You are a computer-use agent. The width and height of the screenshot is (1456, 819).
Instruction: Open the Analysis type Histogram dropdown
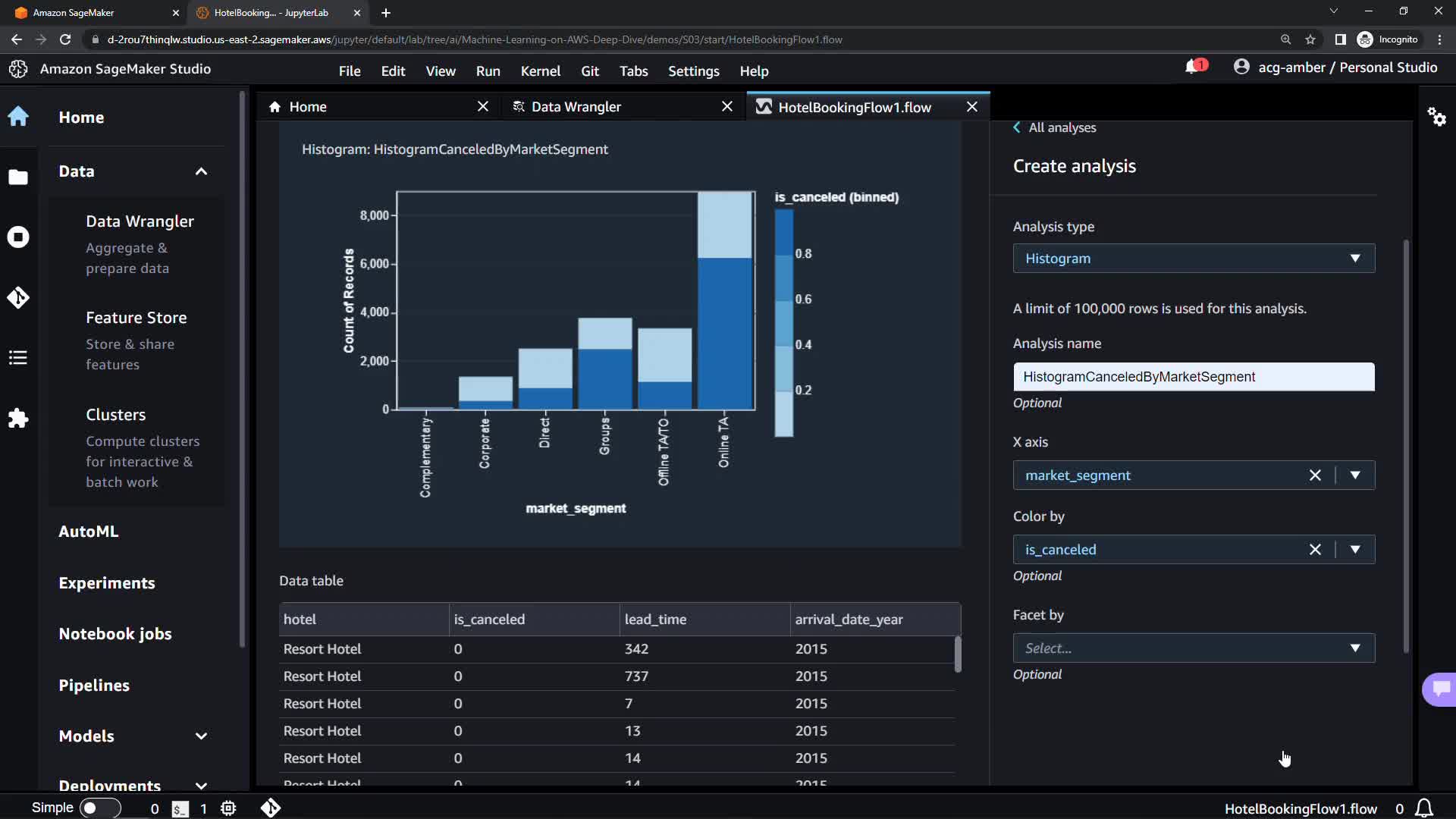click(x=1193, y=259)
